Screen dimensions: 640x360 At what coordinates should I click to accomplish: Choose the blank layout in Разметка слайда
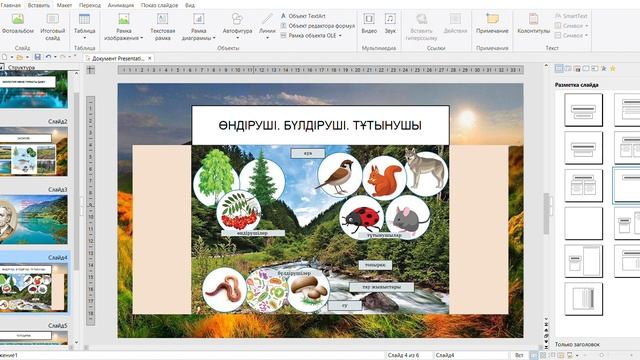[x=583, y=223]
